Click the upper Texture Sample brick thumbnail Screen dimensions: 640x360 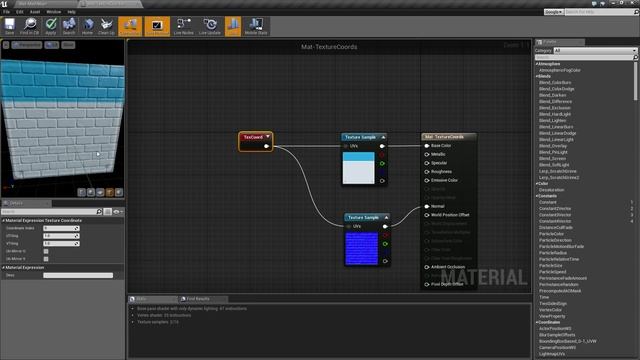358,168
